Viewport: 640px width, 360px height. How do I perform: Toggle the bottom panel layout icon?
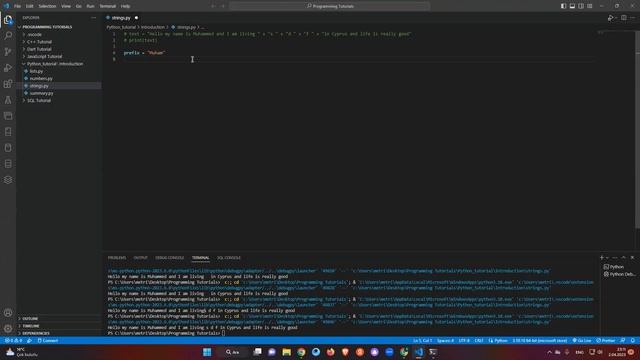point(572,6)
